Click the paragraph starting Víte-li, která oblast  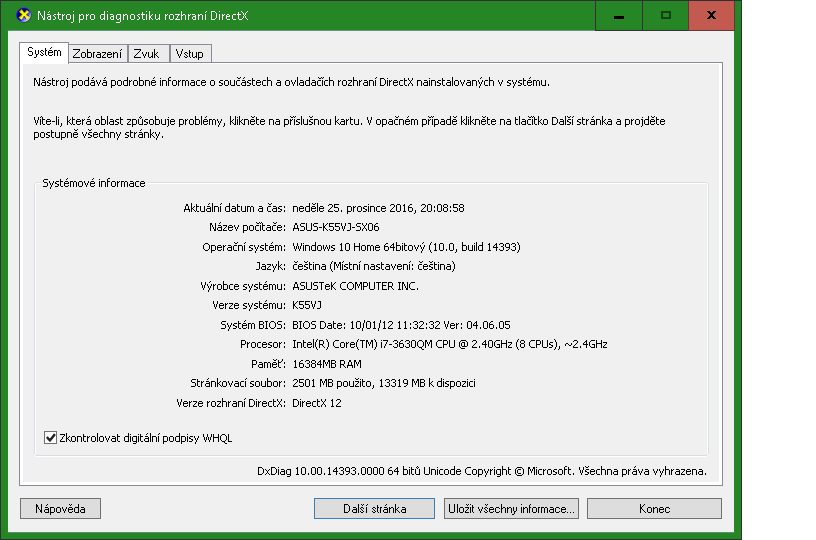click(x=349, y=127)
